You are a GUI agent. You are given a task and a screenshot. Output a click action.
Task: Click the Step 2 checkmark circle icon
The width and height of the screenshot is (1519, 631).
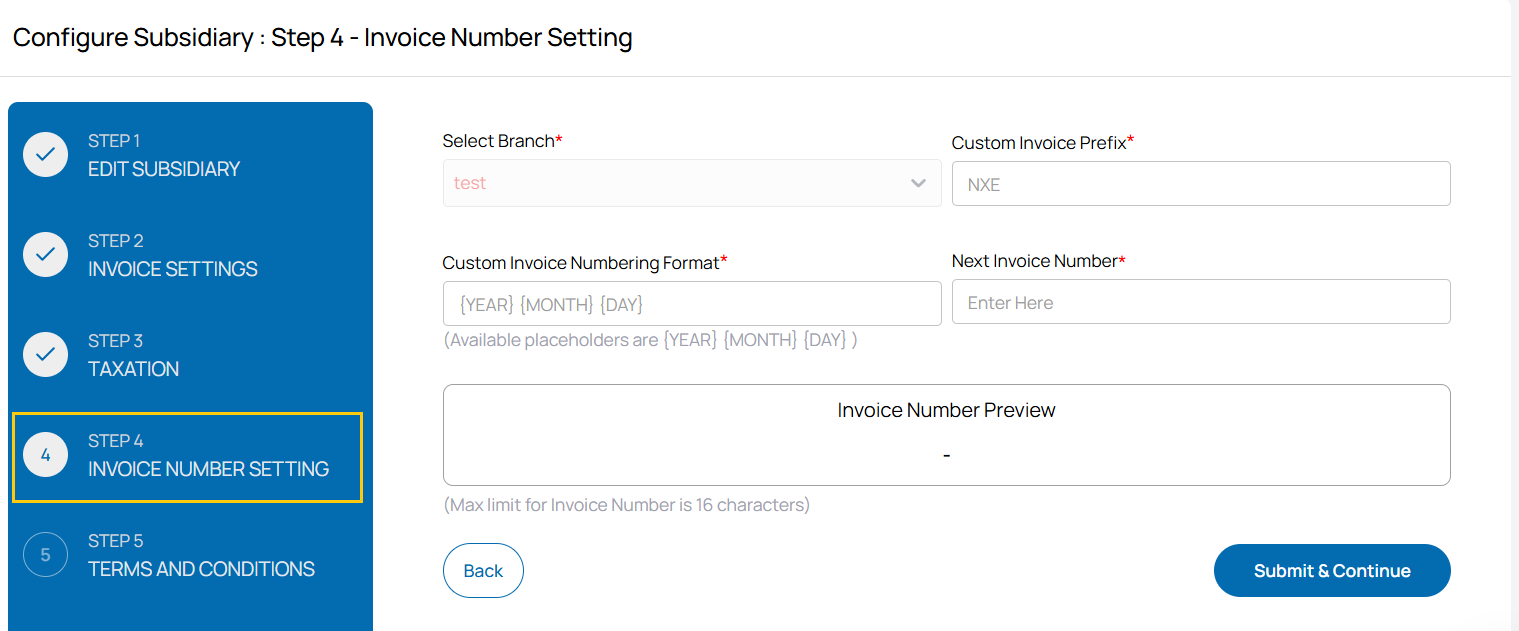coord(45,255)
